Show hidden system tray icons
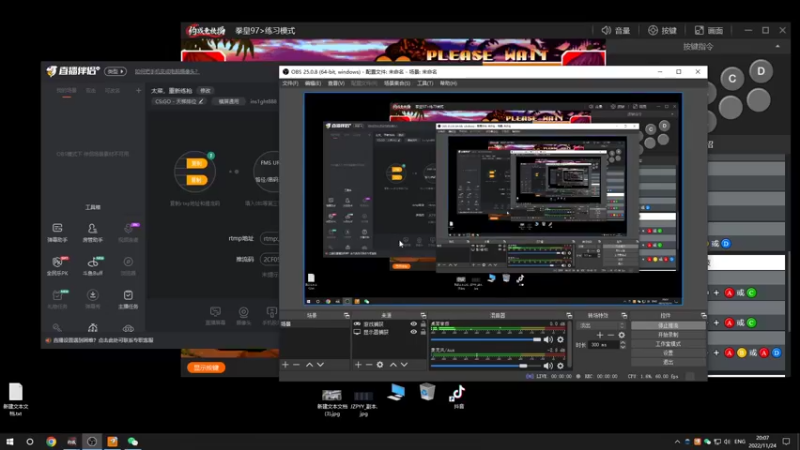Screen dimensions: 800x450 coord(677,441)
